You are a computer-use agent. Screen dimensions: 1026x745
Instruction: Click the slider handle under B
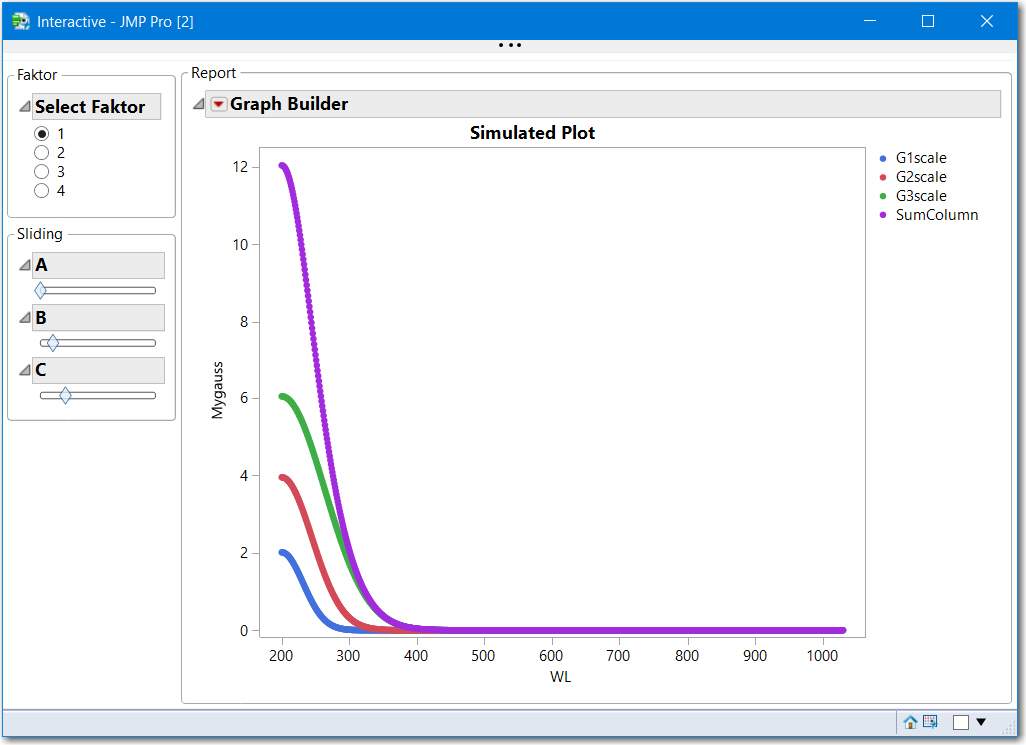(51, 343)
